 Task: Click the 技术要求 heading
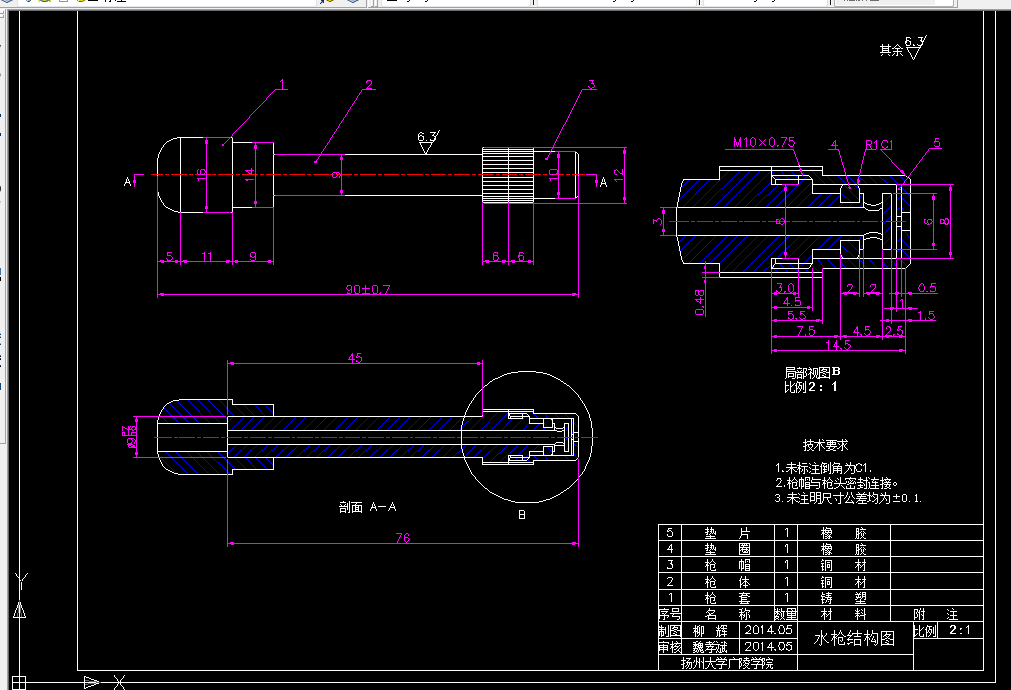(x=825, y=445)
